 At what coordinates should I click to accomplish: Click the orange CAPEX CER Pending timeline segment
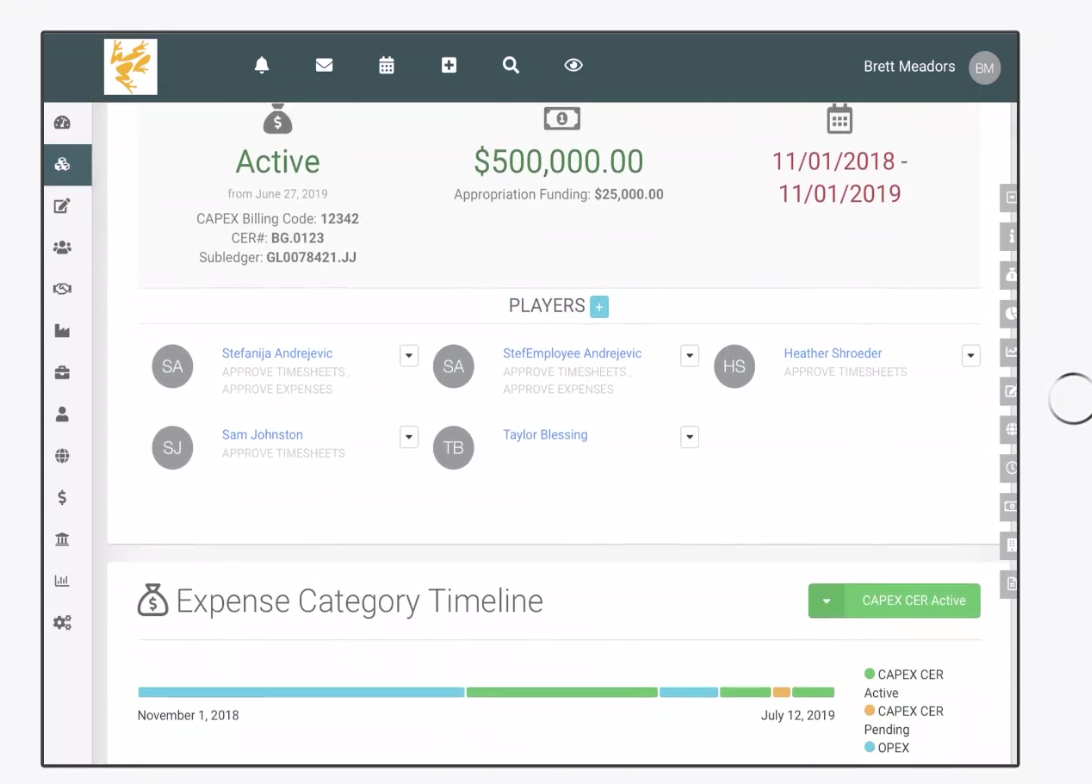pyautogui.click(x=781, y=692)
